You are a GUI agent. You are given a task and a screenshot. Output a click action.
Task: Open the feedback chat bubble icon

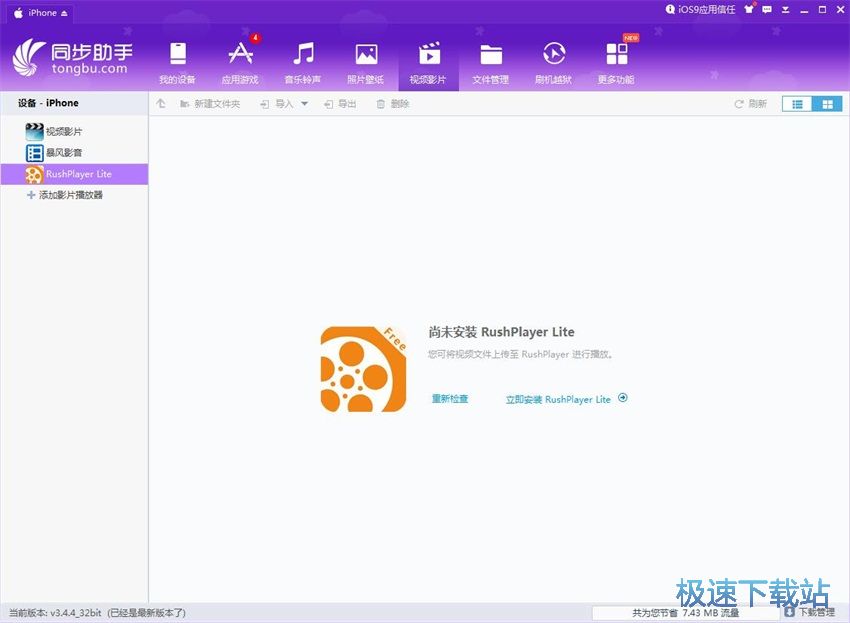(x=767, y=9)
